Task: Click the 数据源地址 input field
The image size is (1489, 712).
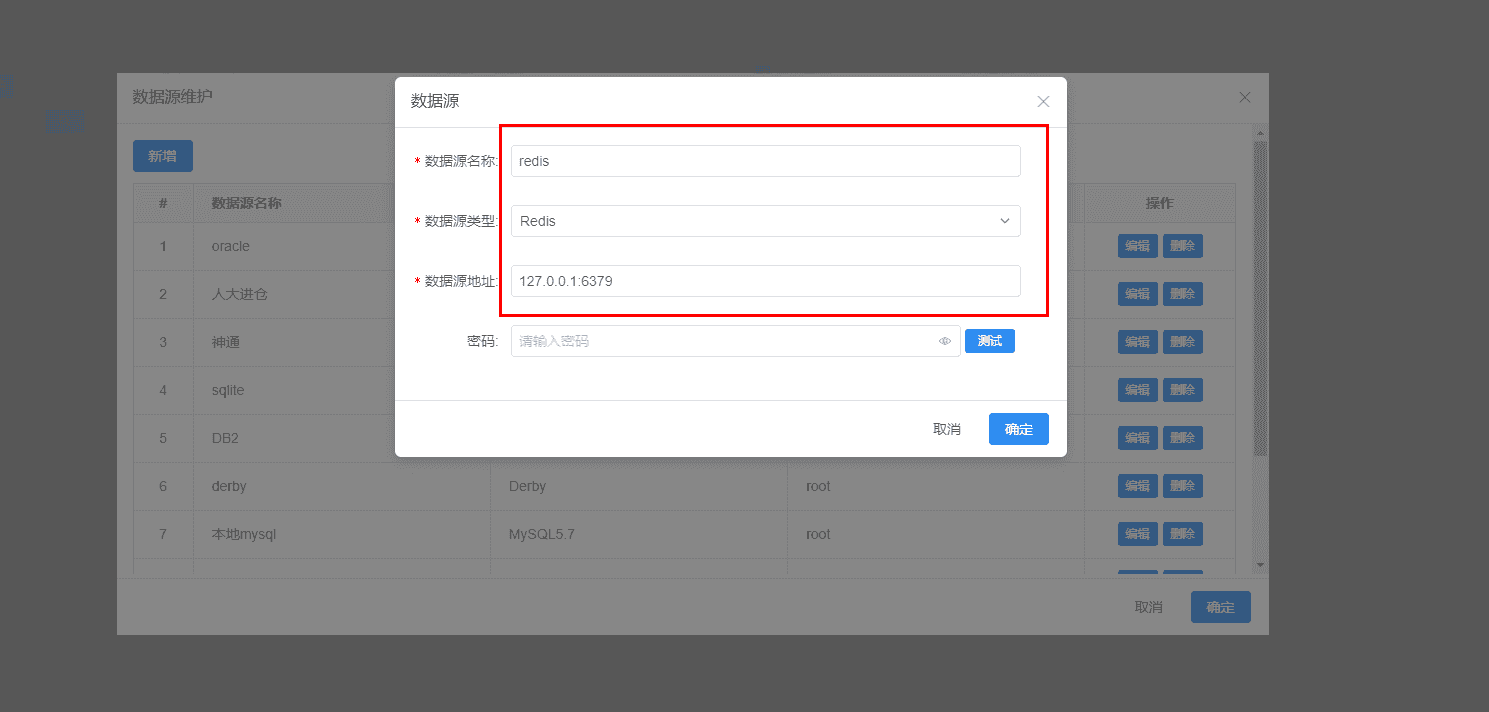Action: click(766, 281)
